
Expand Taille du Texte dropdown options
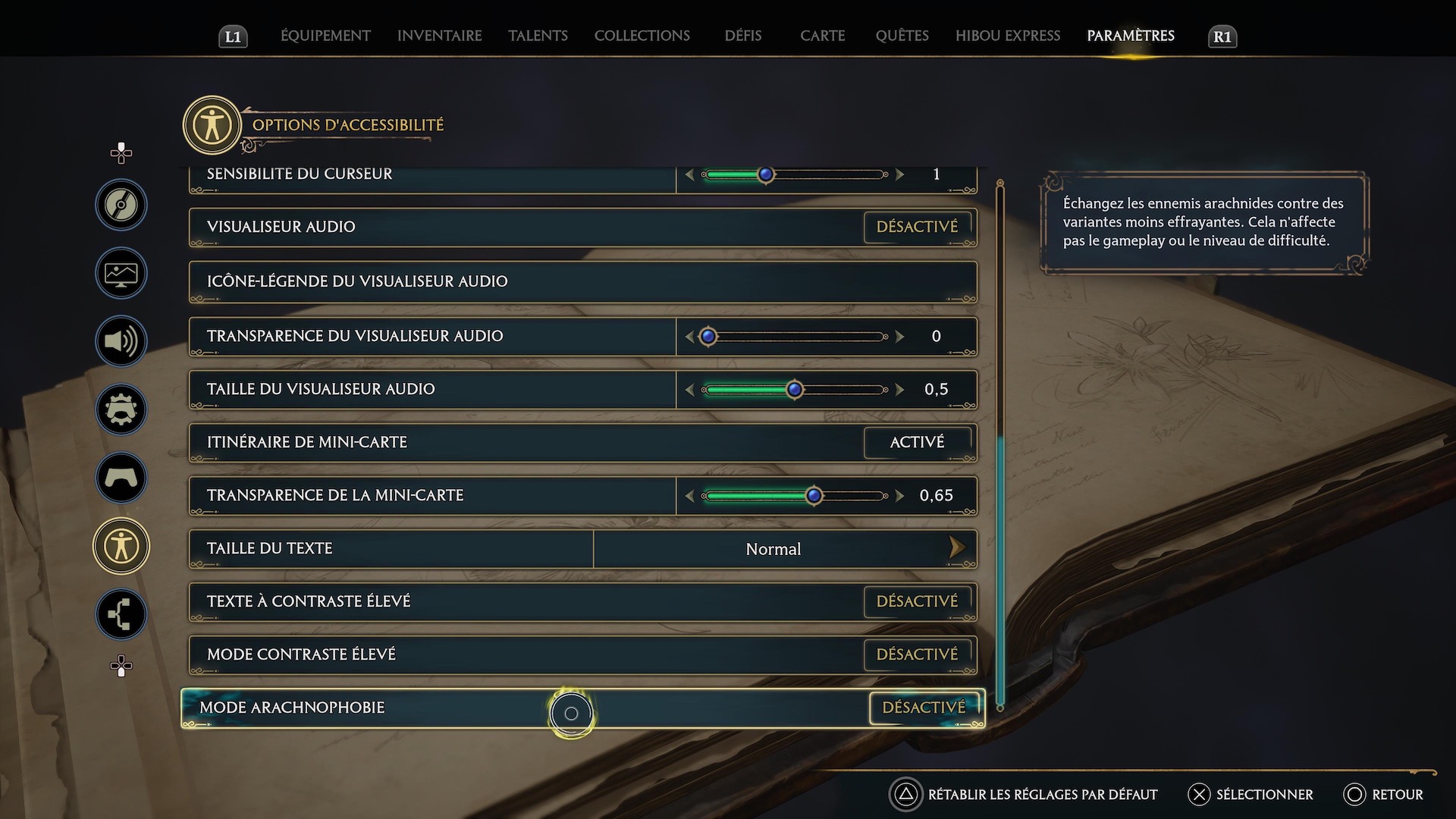(955, 548)
